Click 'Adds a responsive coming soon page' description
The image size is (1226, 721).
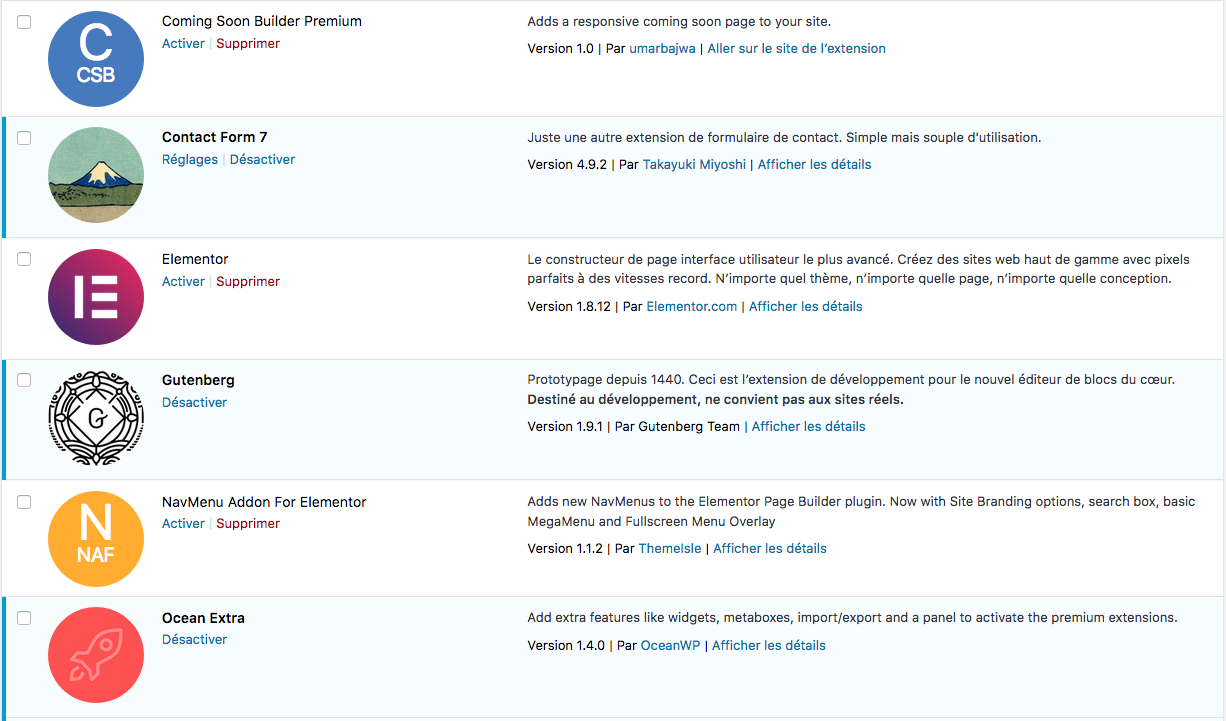pos(679,21)
